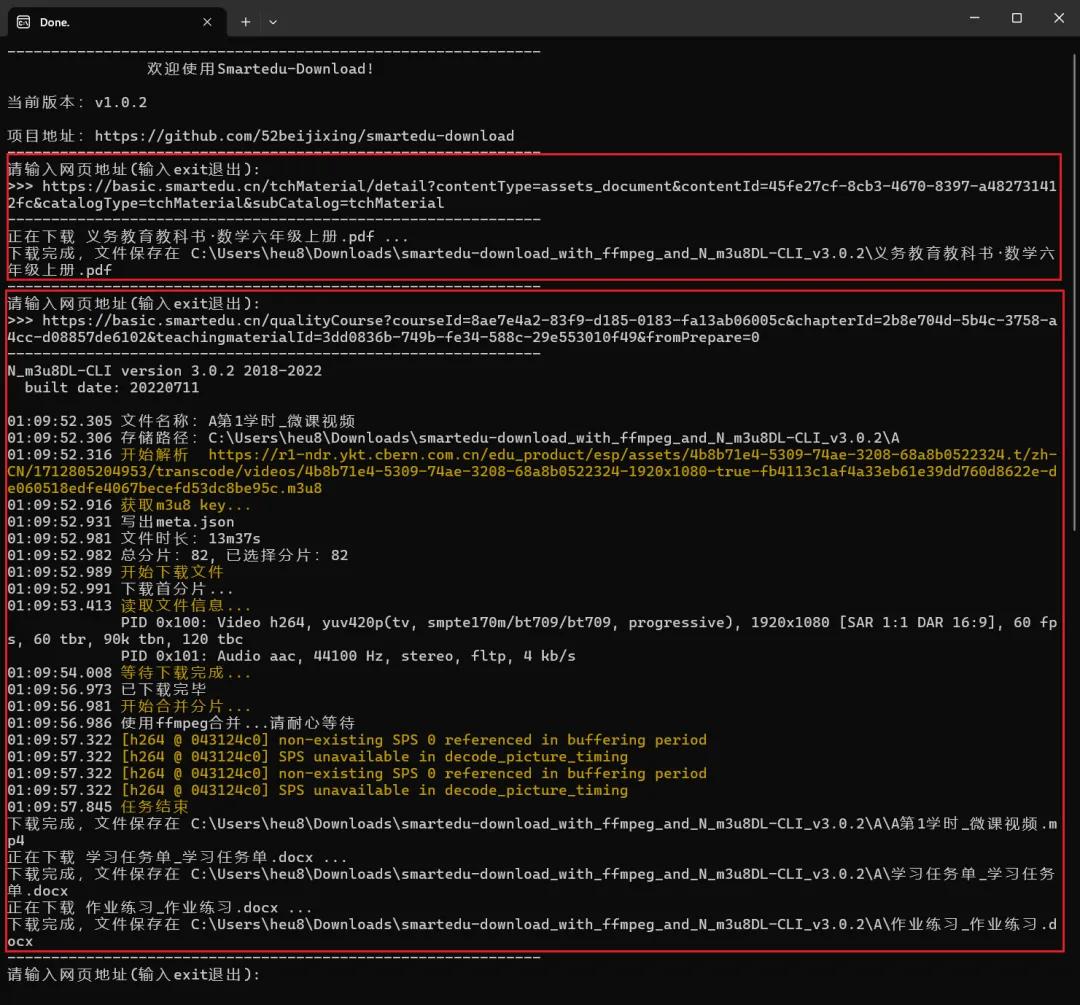
Task: Click the 下载首分片... line
Action: 121,589
